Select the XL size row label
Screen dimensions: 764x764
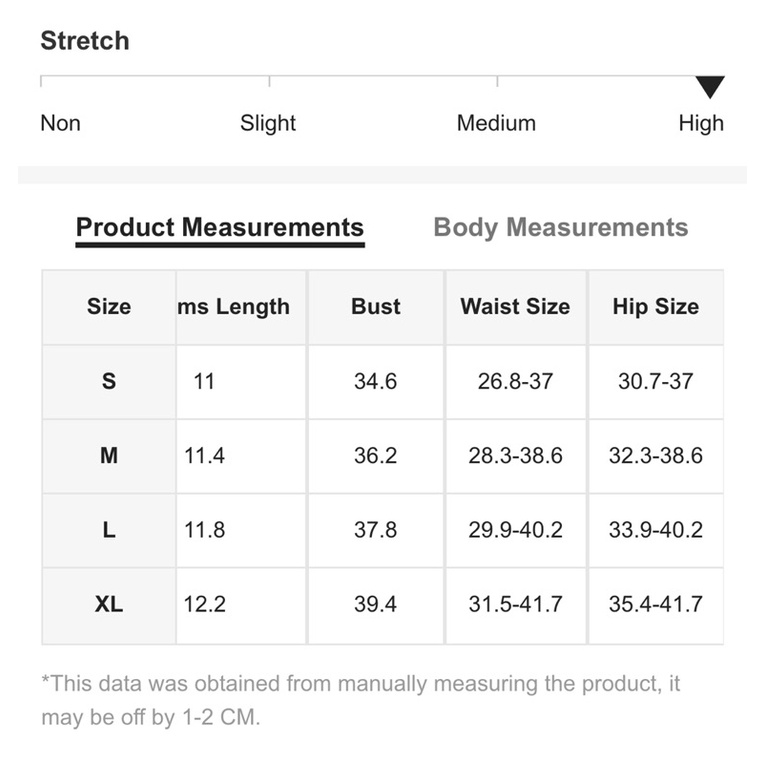(109, 604)
